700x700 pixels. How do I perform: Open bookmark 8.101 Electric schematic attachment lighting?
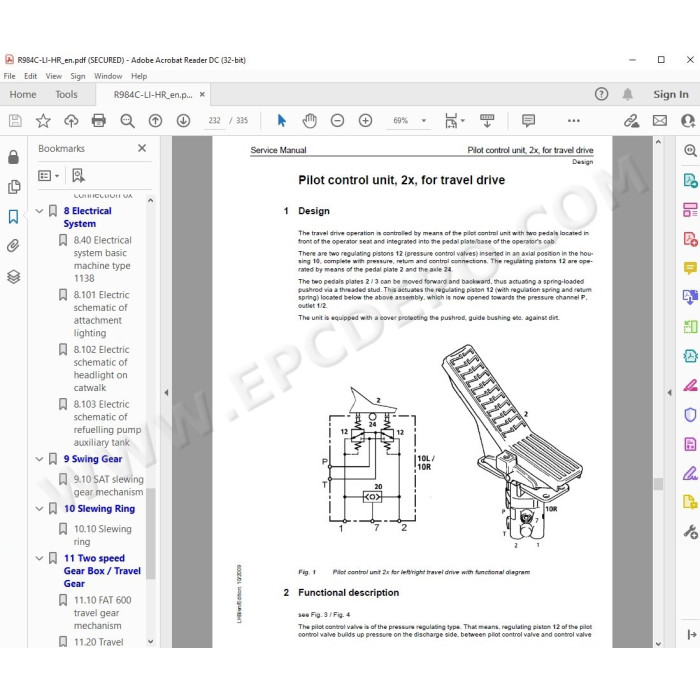[101, 314]
